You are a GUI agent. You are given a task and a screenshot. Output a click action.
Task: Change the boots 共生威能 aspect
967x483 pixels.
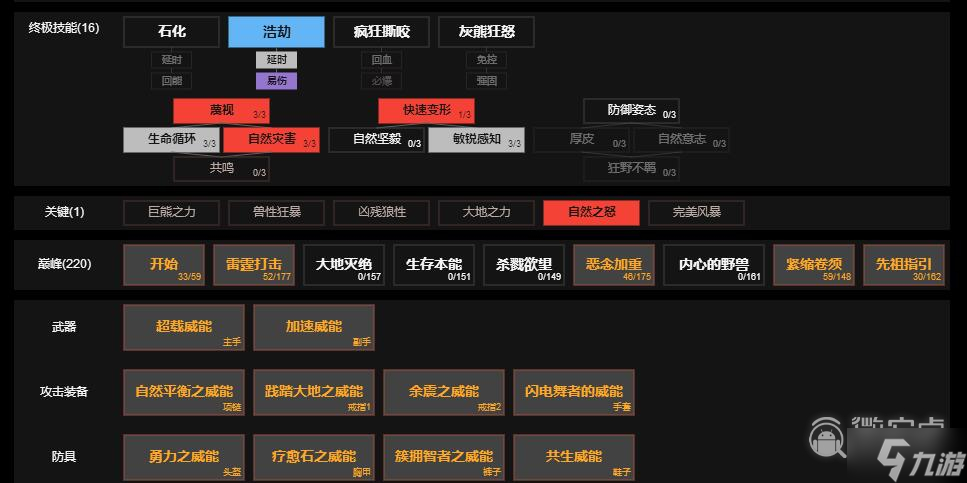tap(574, 457)
